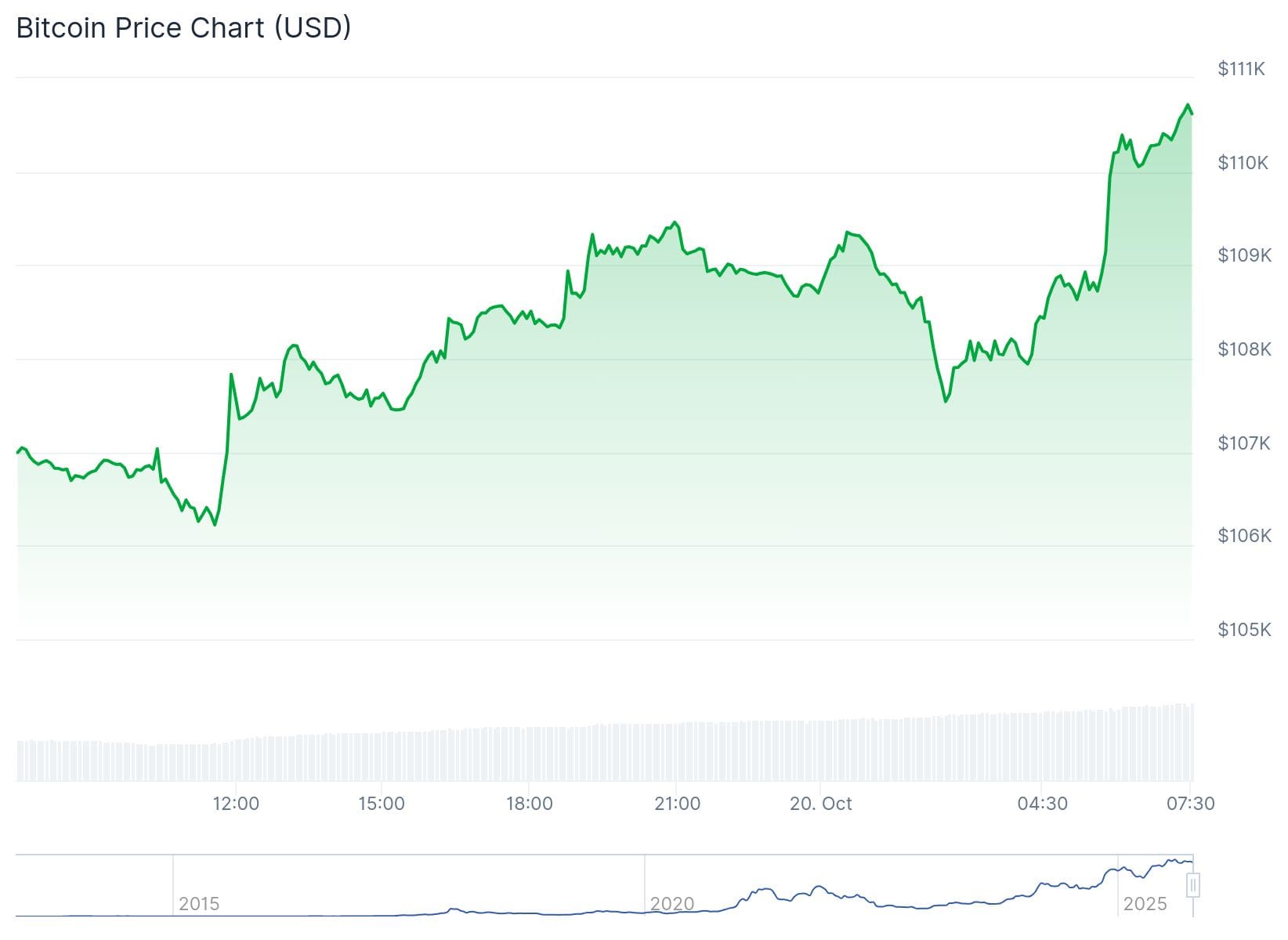This screenshot has width=1288, height=940.
Task: Click the $111K price axis label
Action: pyautogui.click(x=1241, y=69)
